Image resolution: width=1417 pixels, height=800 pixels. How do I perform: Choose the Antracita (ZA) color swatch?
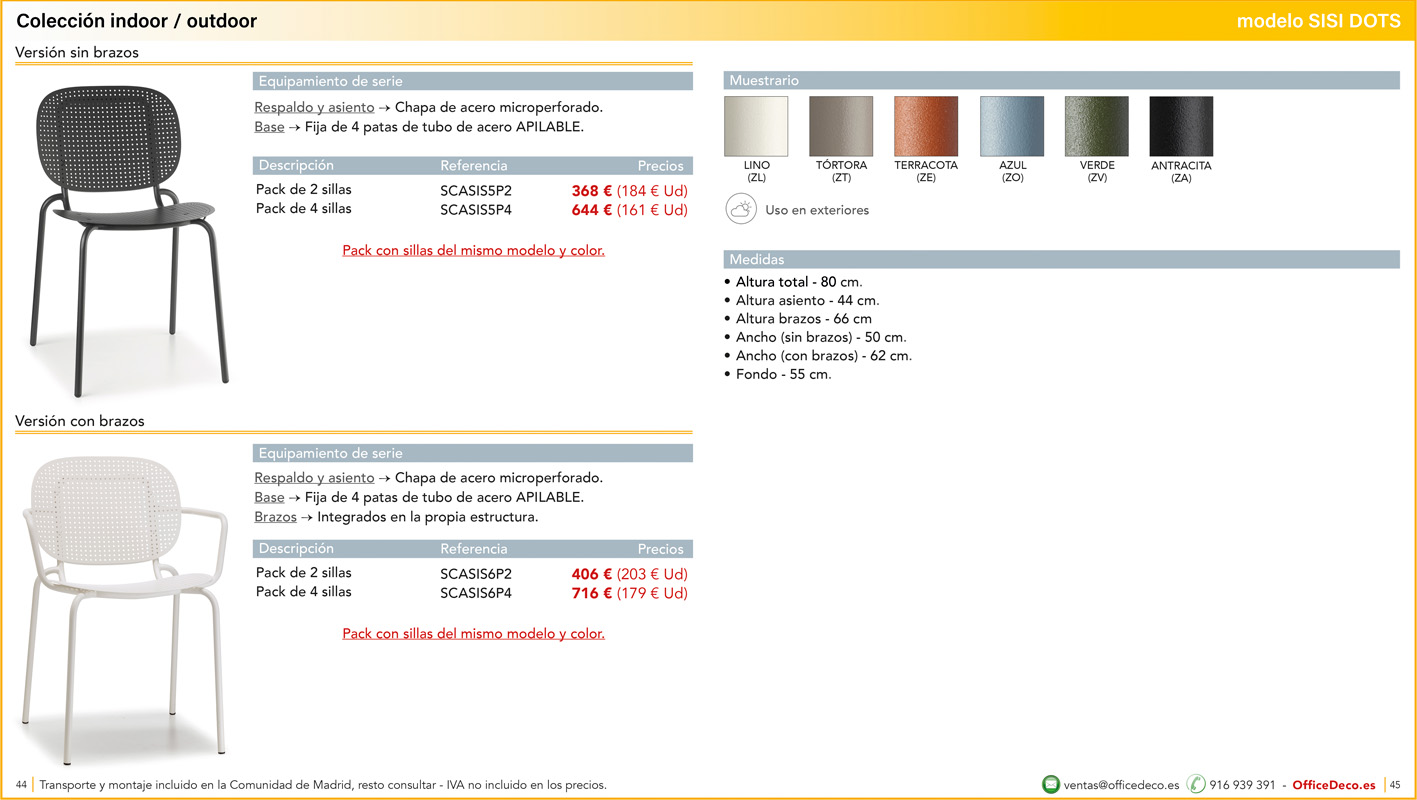[1181, 127]
